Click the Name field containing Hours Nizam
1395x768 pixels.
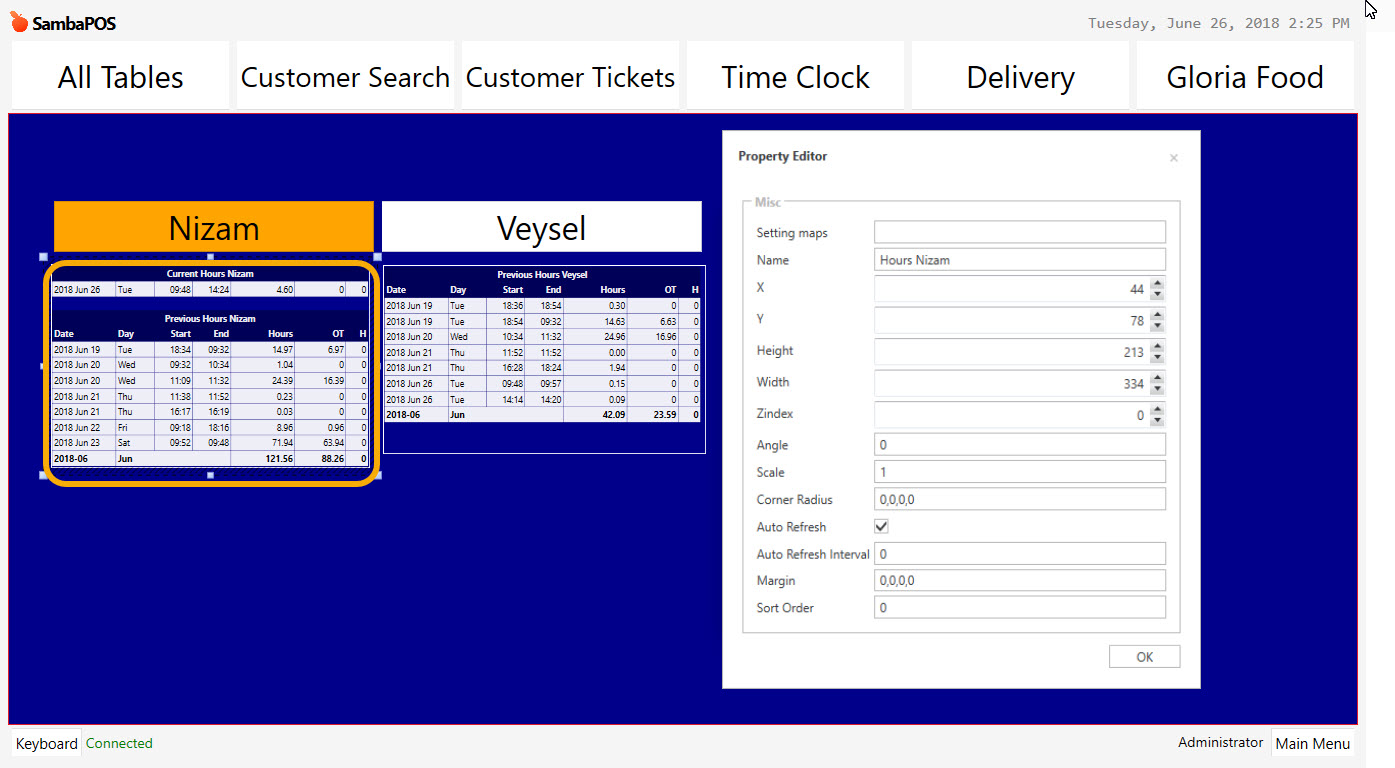pyautogui.click(x=1019, y=259)
